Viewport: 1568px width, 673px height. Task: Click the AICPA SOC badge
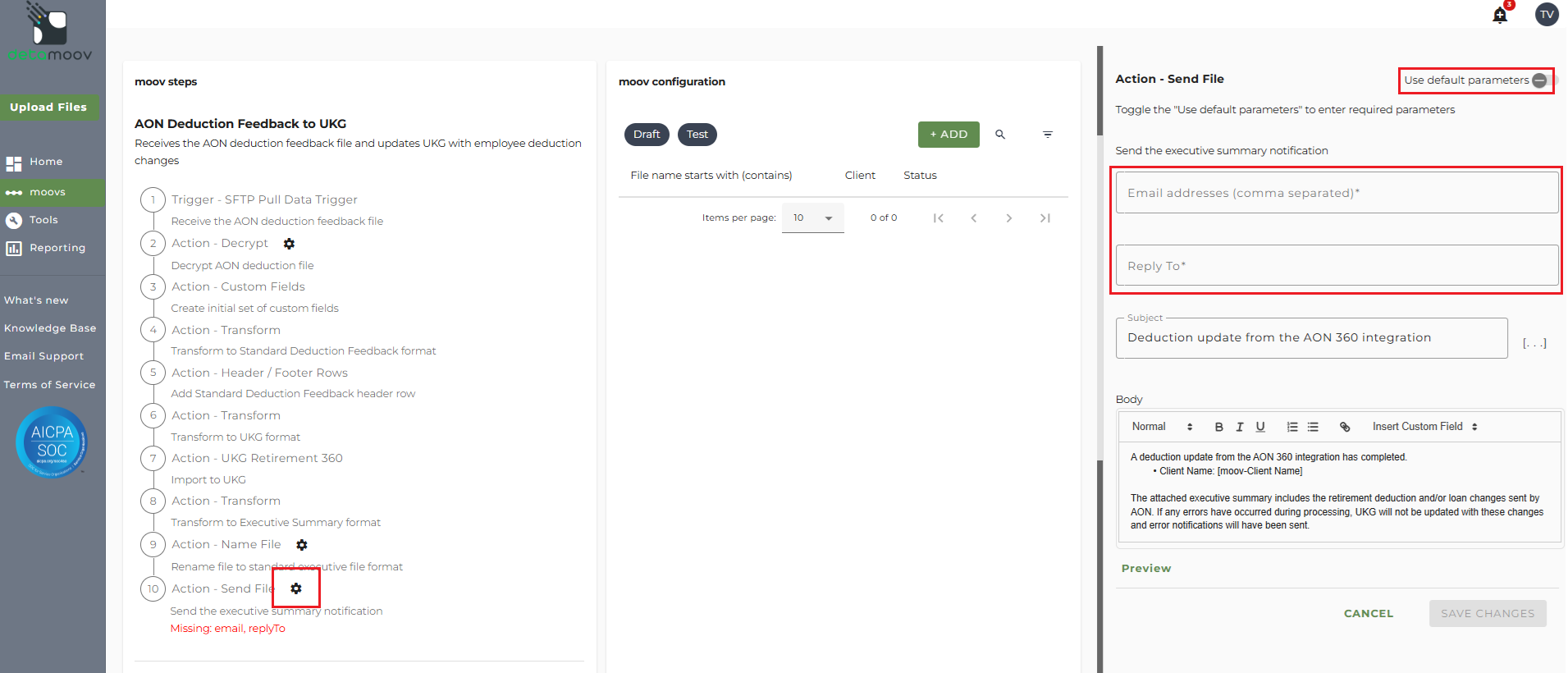52,442
